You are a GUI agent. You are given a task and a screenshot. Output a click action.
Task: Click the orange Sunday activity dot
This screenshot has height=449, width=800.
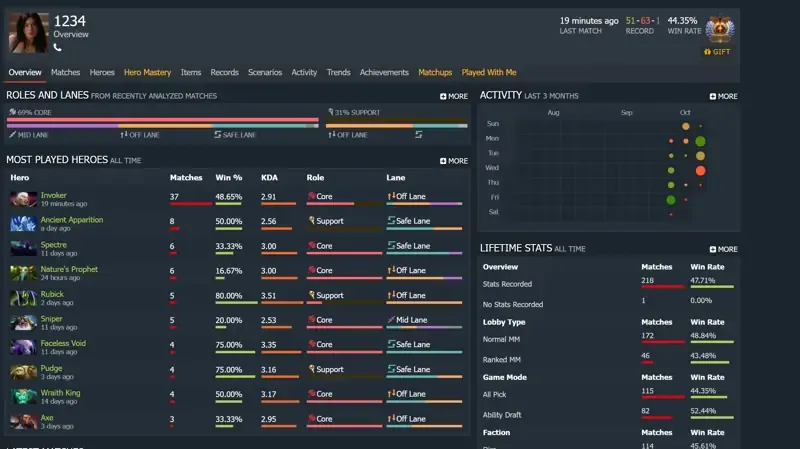coord(686,126)
